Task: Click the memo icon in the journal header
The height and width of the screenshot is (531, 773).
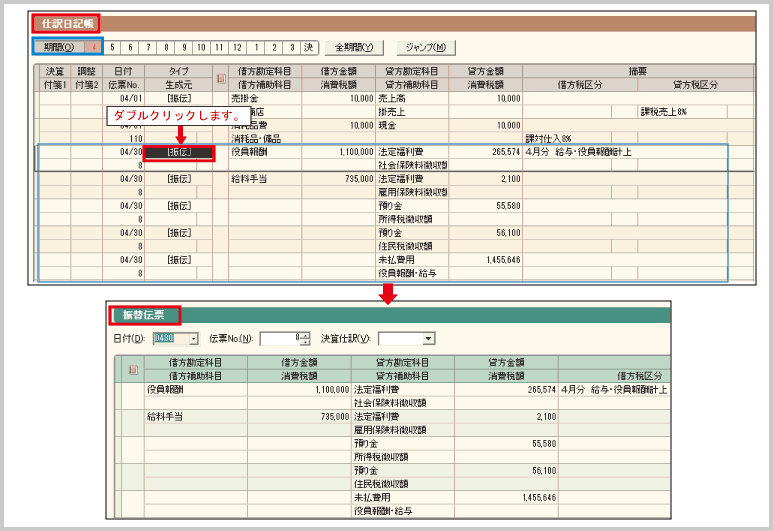Action: coord(221,78)
